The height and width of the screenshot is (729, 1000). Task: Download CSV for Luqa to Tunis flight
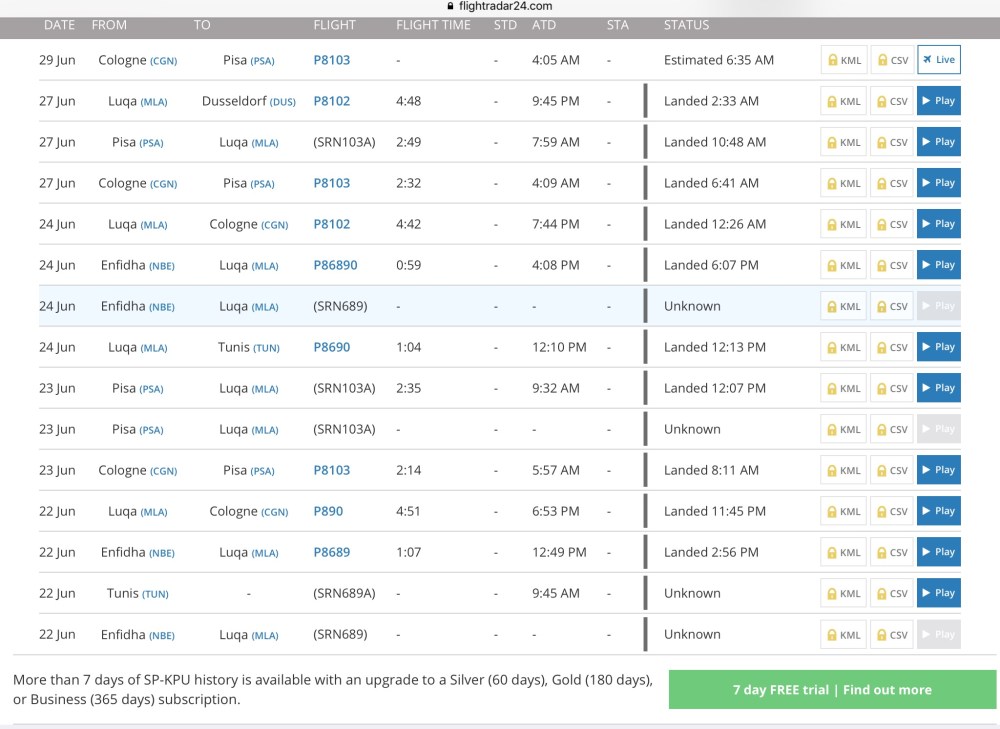(892, 347)
